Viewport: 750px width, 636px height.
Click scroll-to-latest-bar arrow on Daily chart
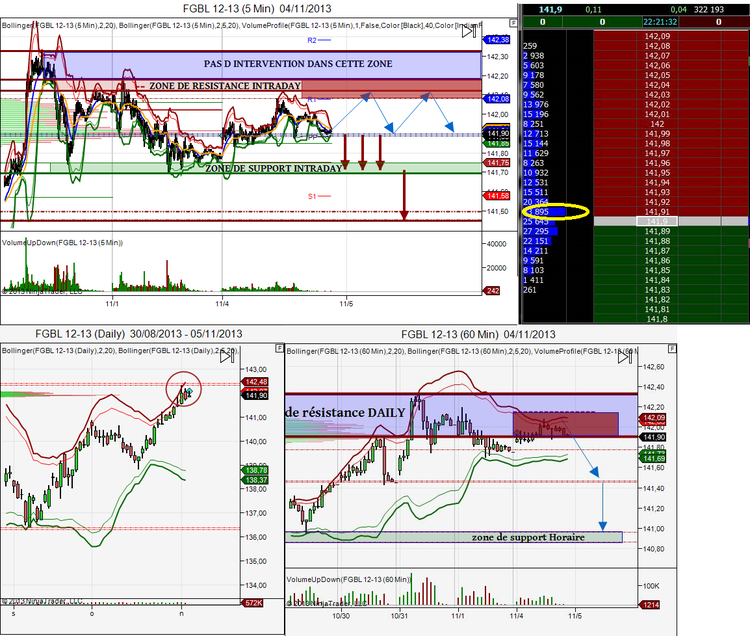coord(227,356)
